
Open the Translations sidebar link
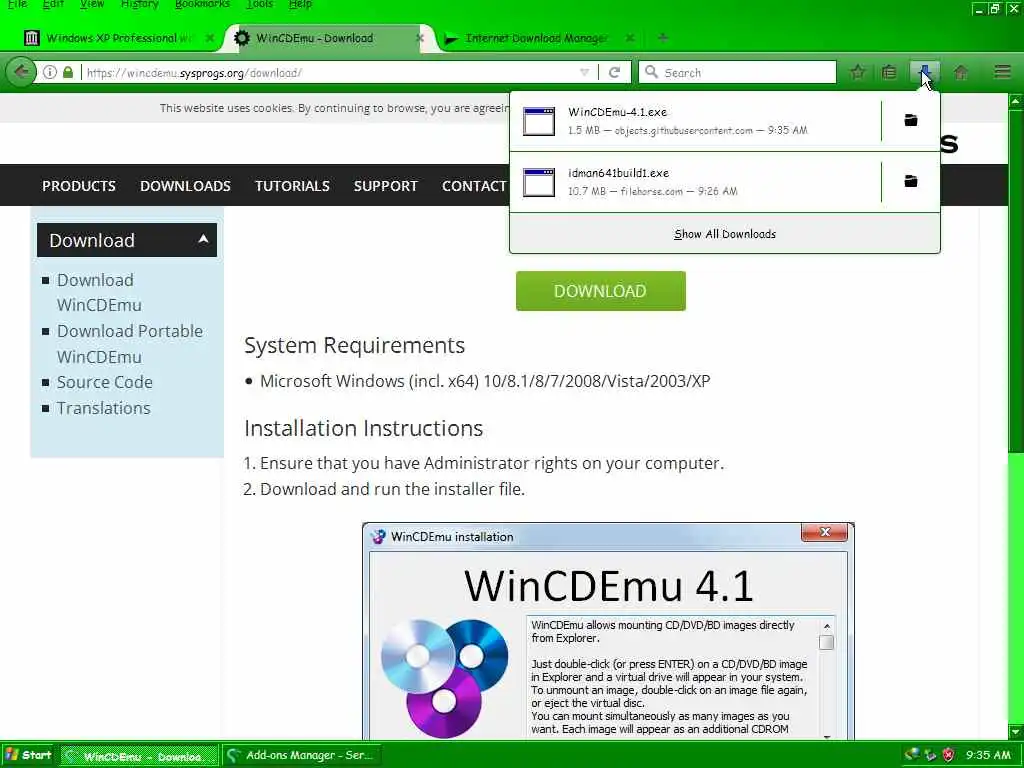[x=103, y=408]
